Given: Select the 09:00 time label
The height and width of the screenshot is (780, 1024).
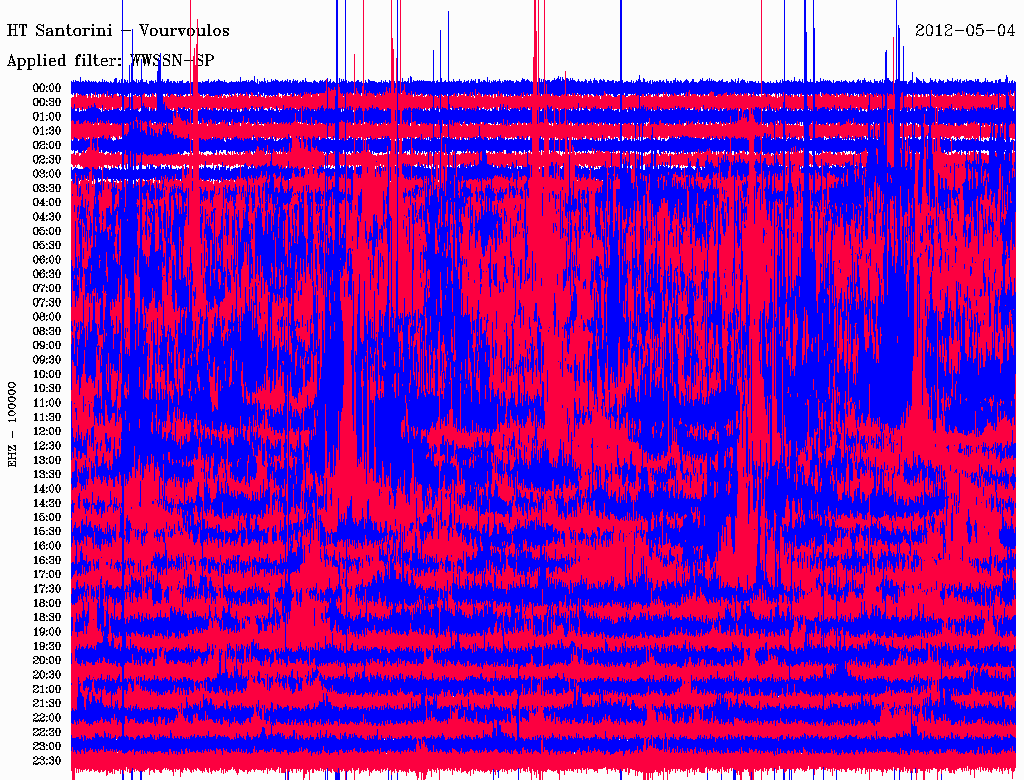Looking at the screenshot, I should coord(47,346).
